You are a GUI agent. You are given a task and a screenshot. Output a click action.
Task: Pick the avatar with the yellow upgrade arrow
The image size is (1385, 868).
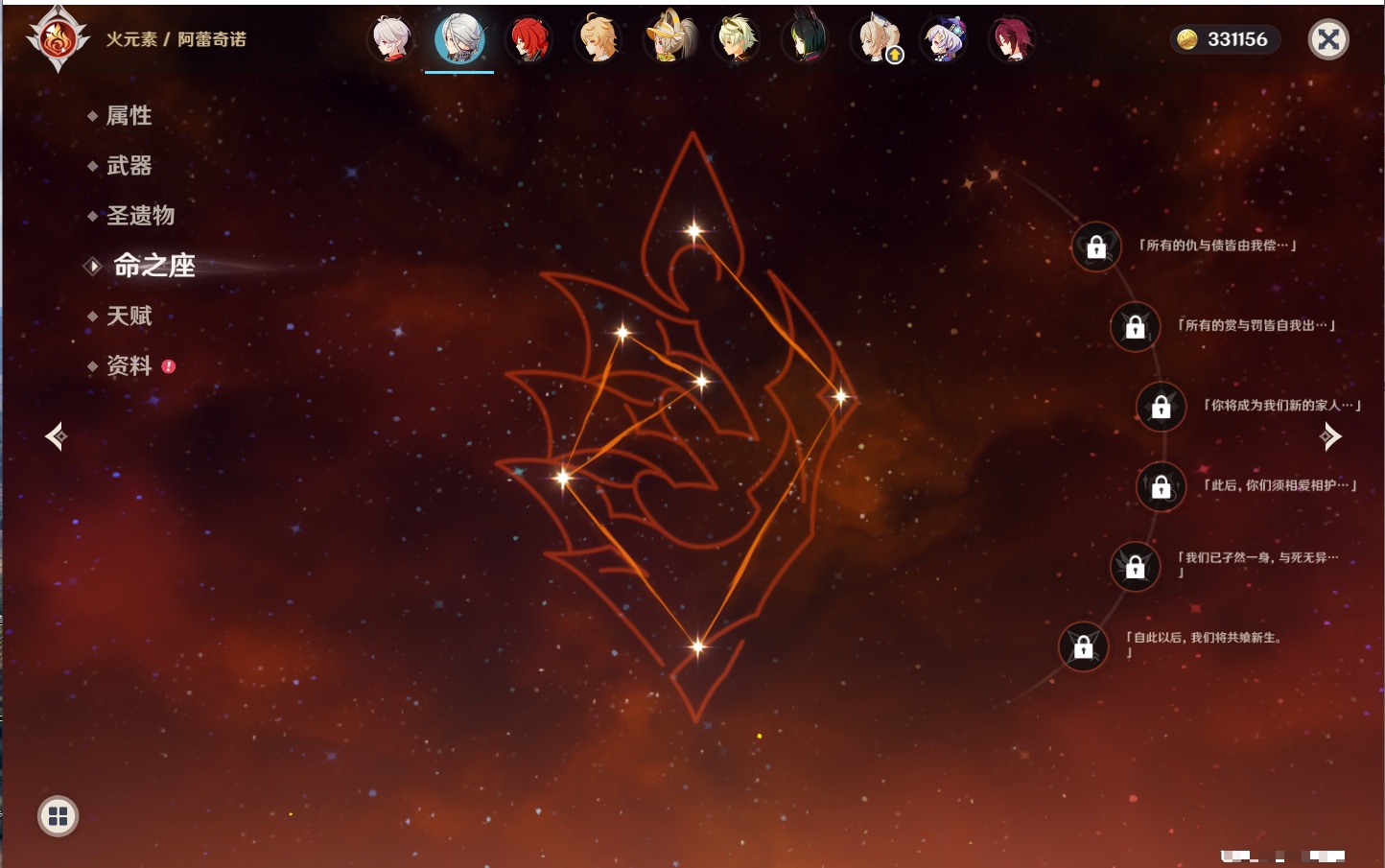pyautogui.click(x=877, y=39)
